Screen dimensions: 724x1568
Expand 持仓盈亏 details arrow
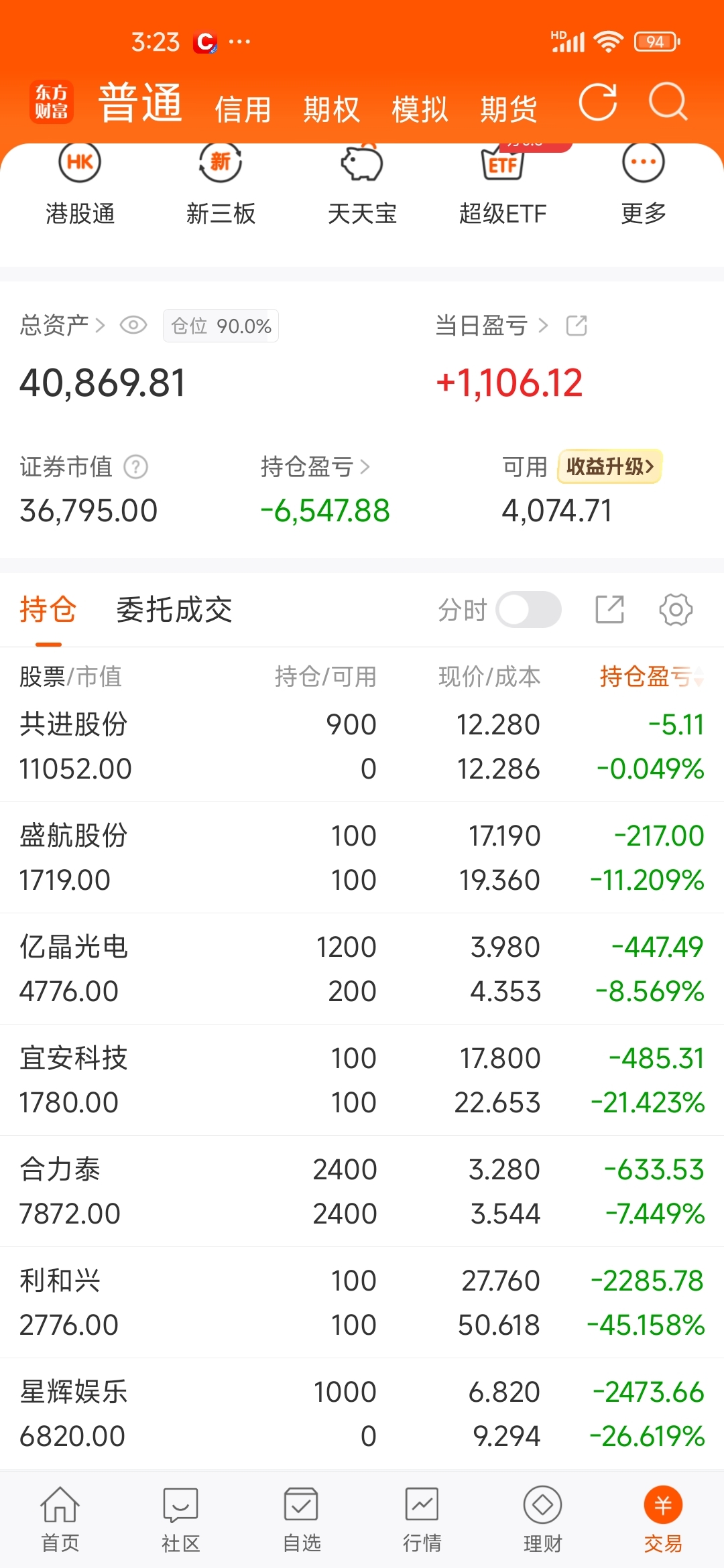click(365, 466)
